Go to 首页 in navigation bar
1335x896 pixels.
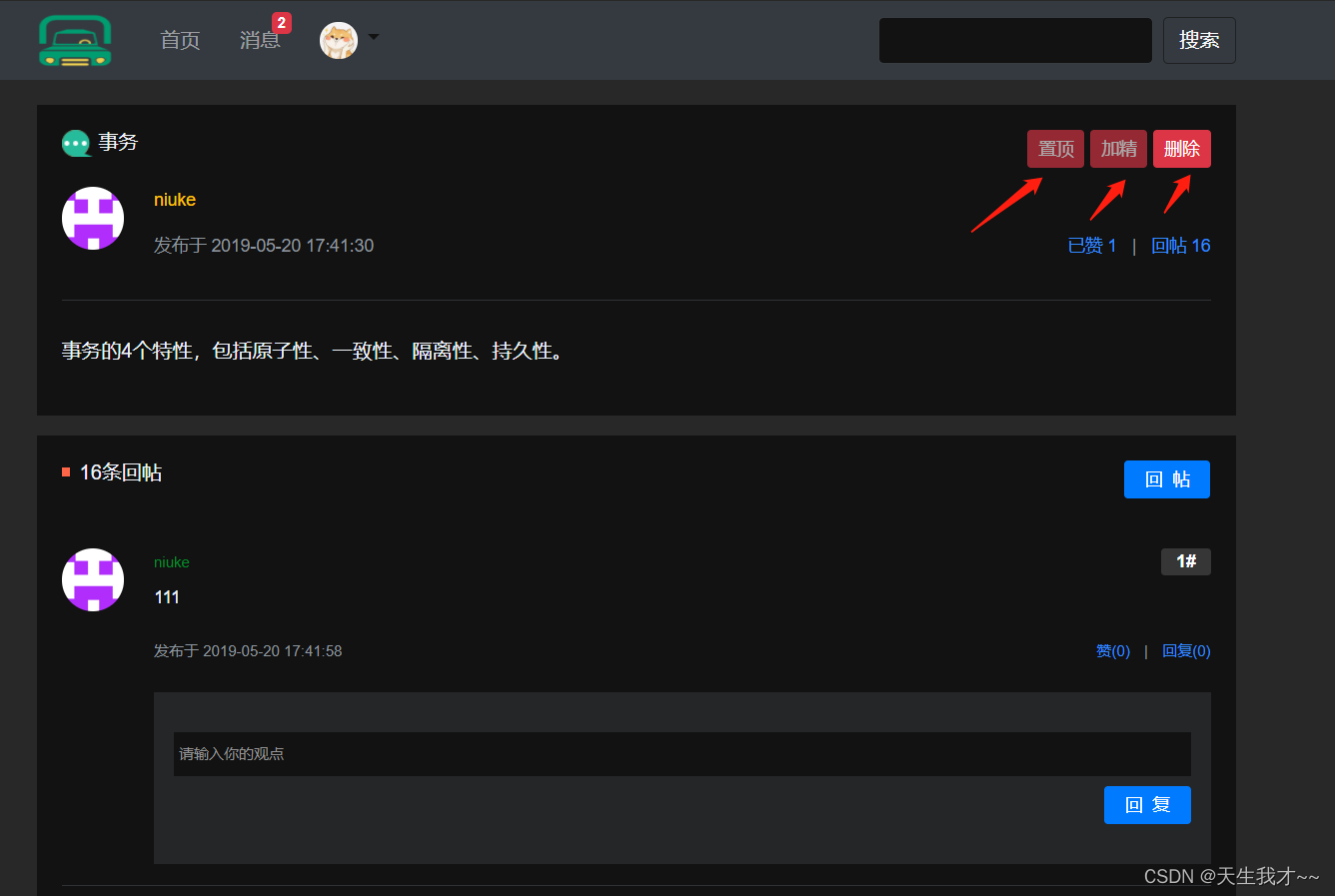(180, 40)
